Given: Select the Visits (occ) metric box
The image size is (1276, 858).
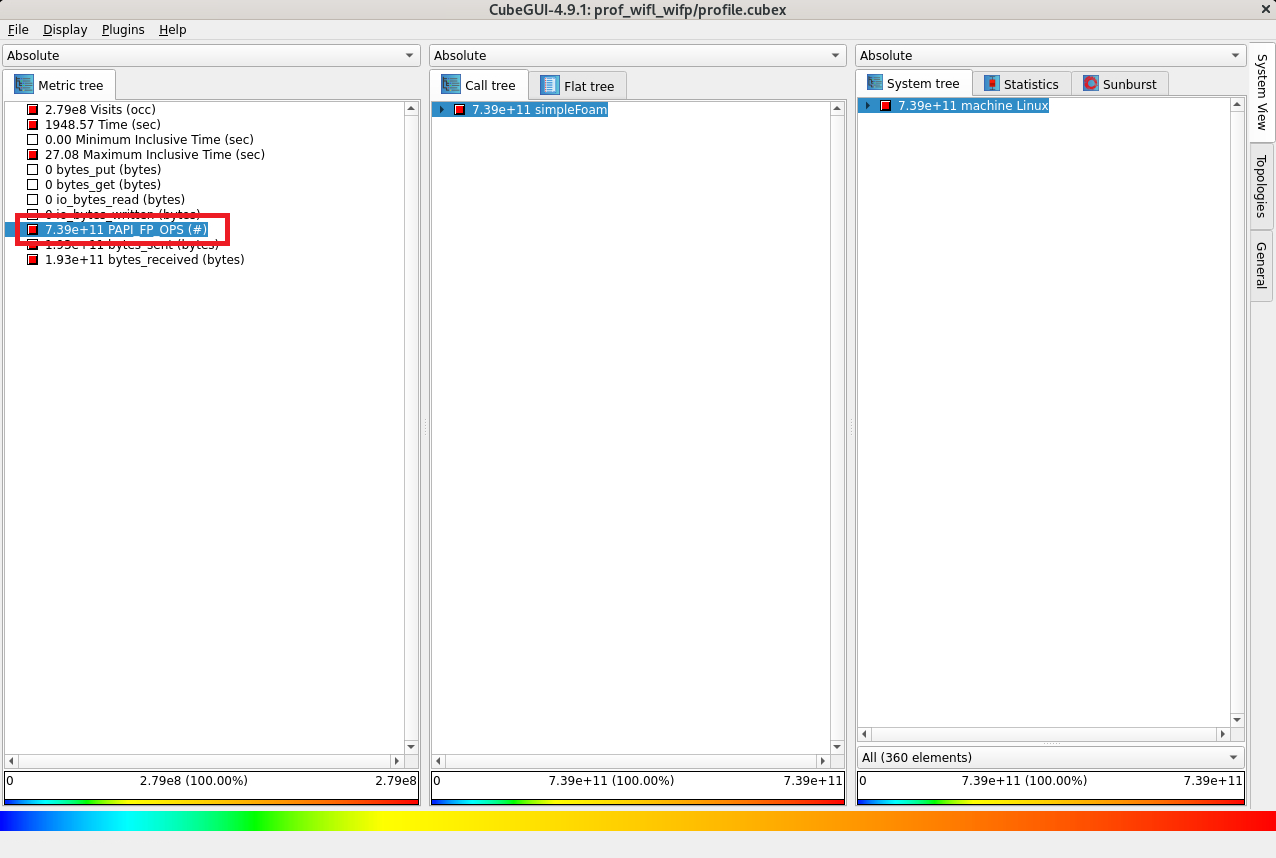Looking at the screenshot, I should point(33,110).
